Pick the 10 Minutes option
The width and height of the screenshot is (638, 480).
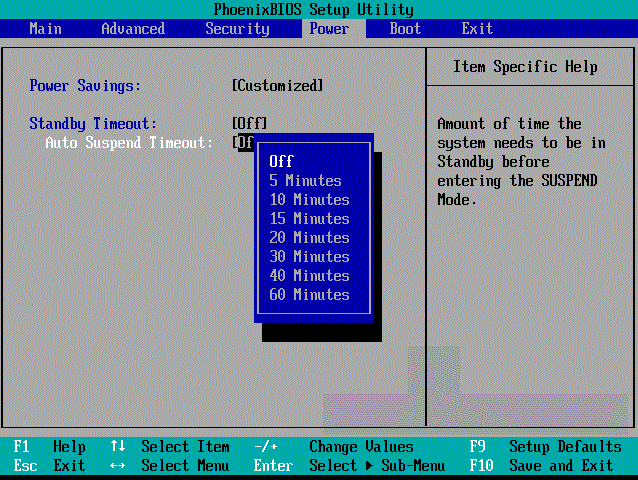pos(309,200)
